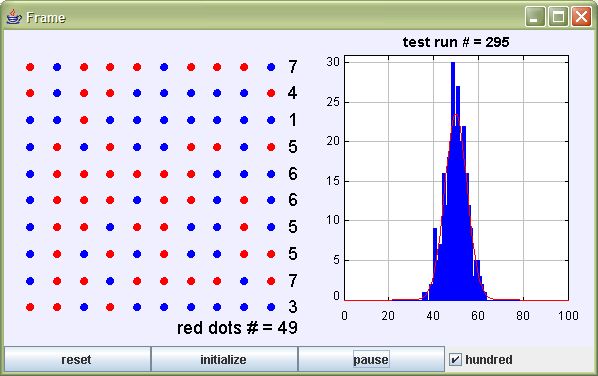
Task: Click the lone red dot in third row
Action: coord(84,120)
